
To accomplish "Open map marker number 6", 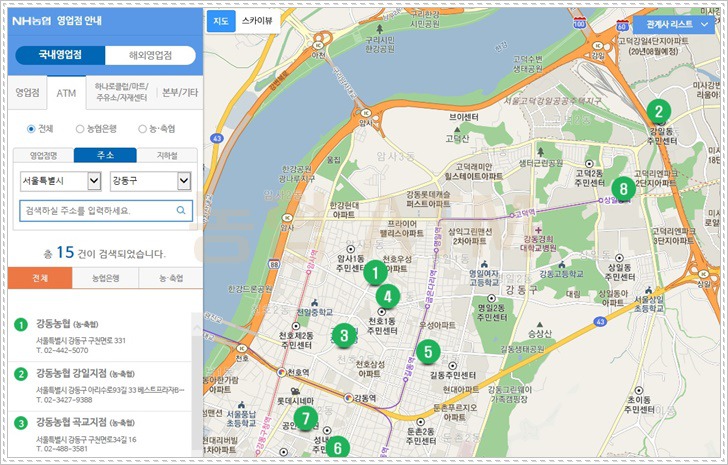I will (338, 447).
